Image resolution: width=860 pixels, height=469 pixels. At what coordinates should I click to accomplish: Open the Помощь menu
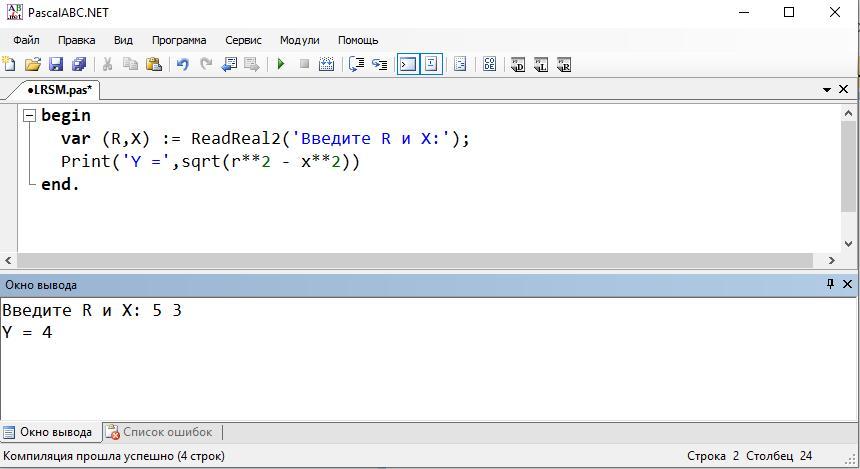pyautogui.click(x=358, y=40)
